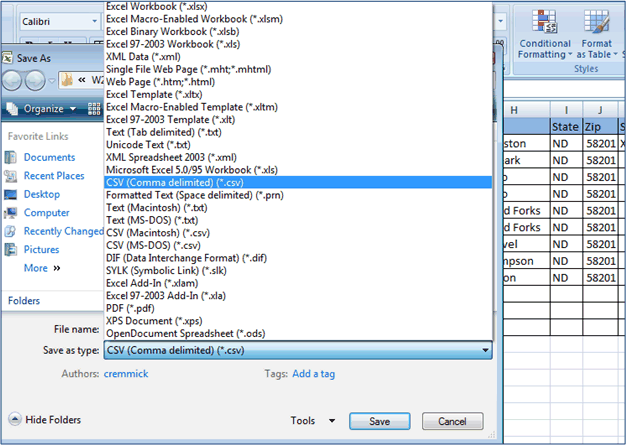Click the Recently Changed search icon
Image resolution: width=626 pixels, height=445 pixels.
10,231
